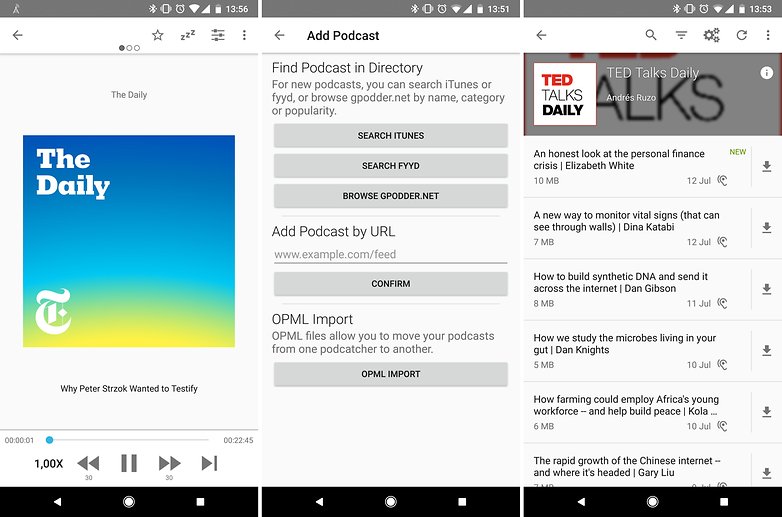The width and height of the screenshot is (782, 517).
Task: Skip to the next episode
Action: coord(209,463)
